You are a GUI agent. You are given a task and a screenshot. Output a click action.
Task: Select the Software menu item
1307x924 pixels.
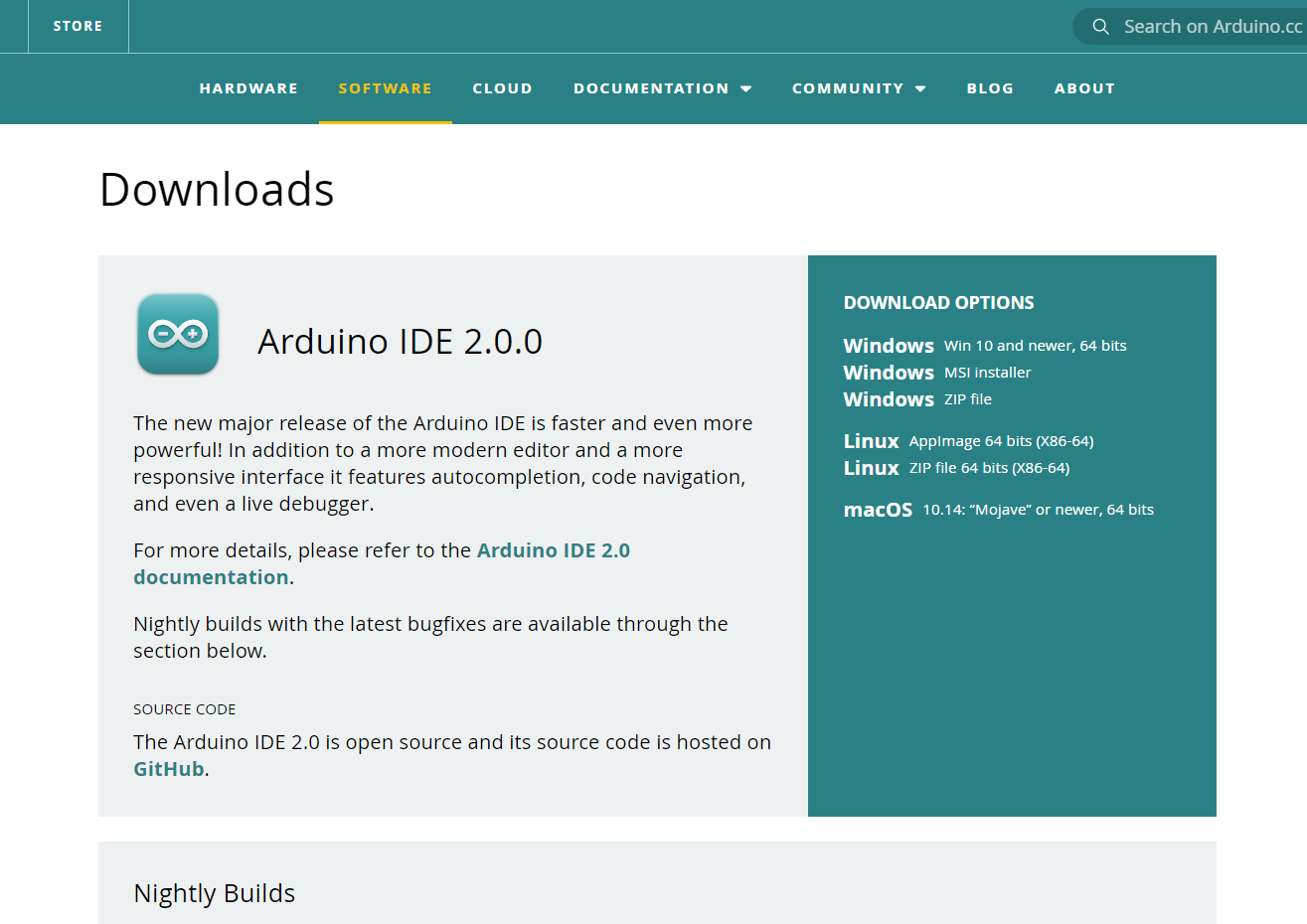386,88
